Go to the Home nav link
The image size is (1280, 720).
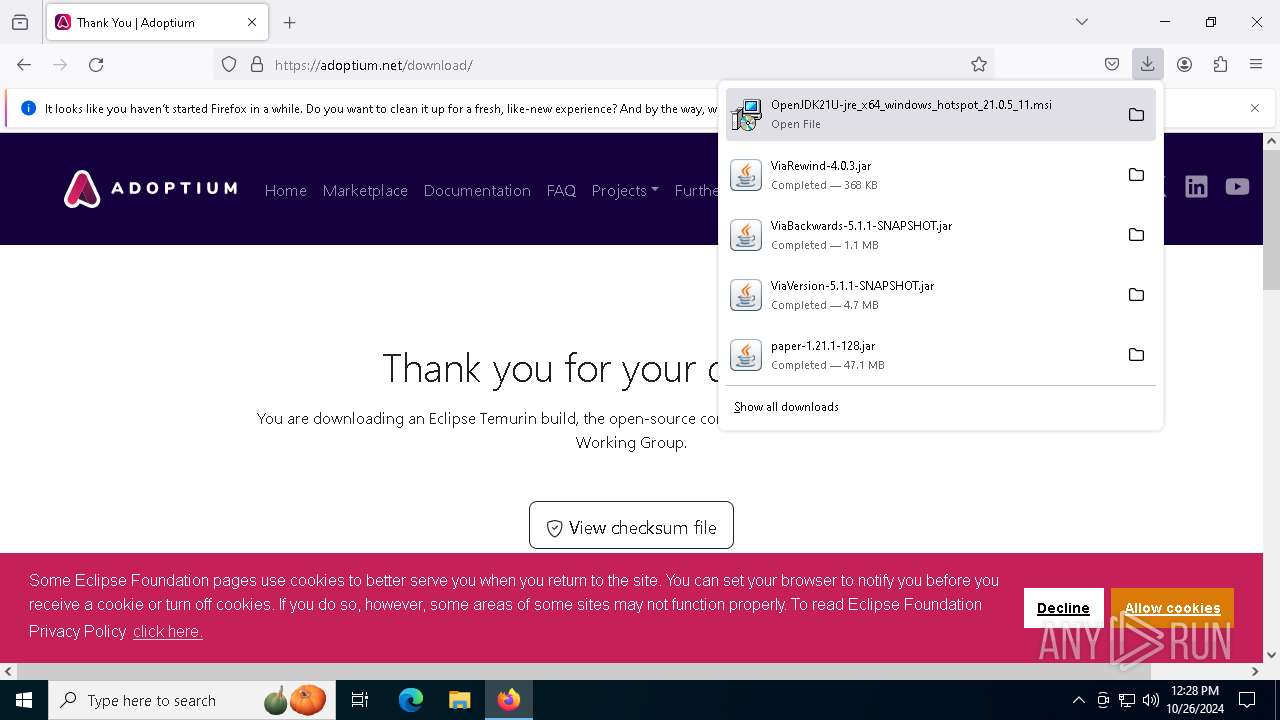pos(285,190)
